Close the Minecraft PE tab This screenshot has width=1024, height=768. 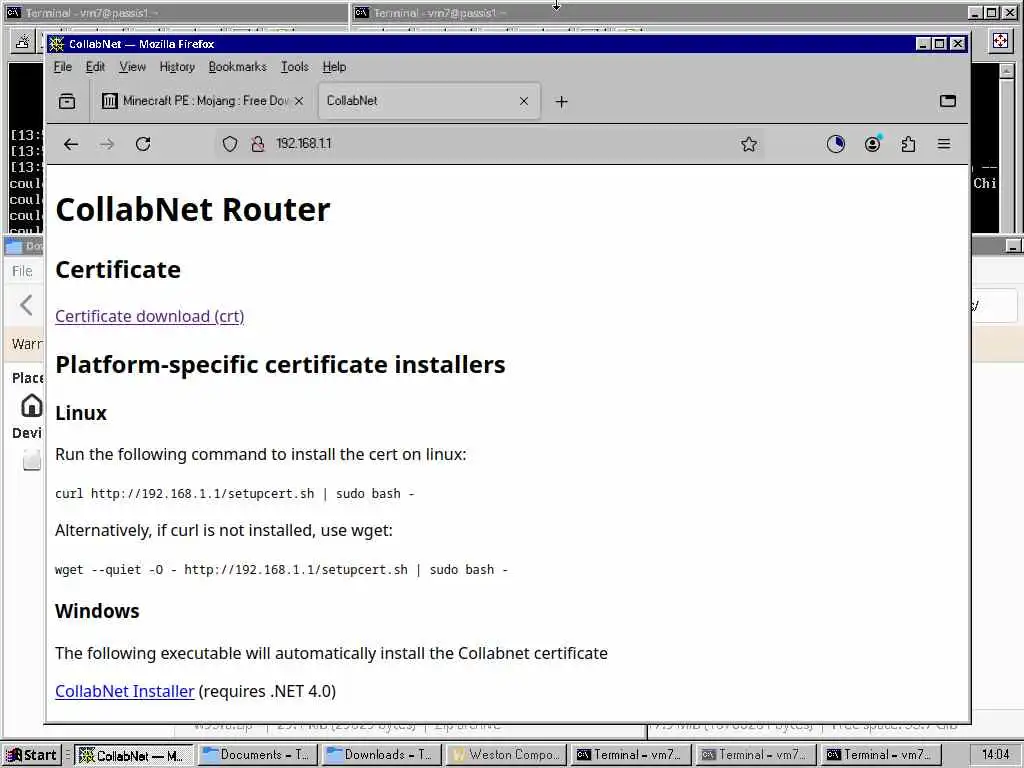tap(299, 101)
